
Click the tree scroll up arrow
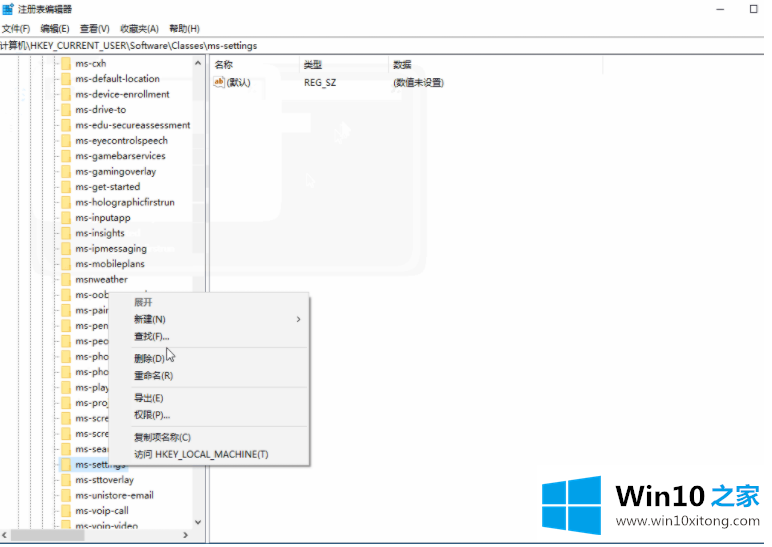[198, 63]
